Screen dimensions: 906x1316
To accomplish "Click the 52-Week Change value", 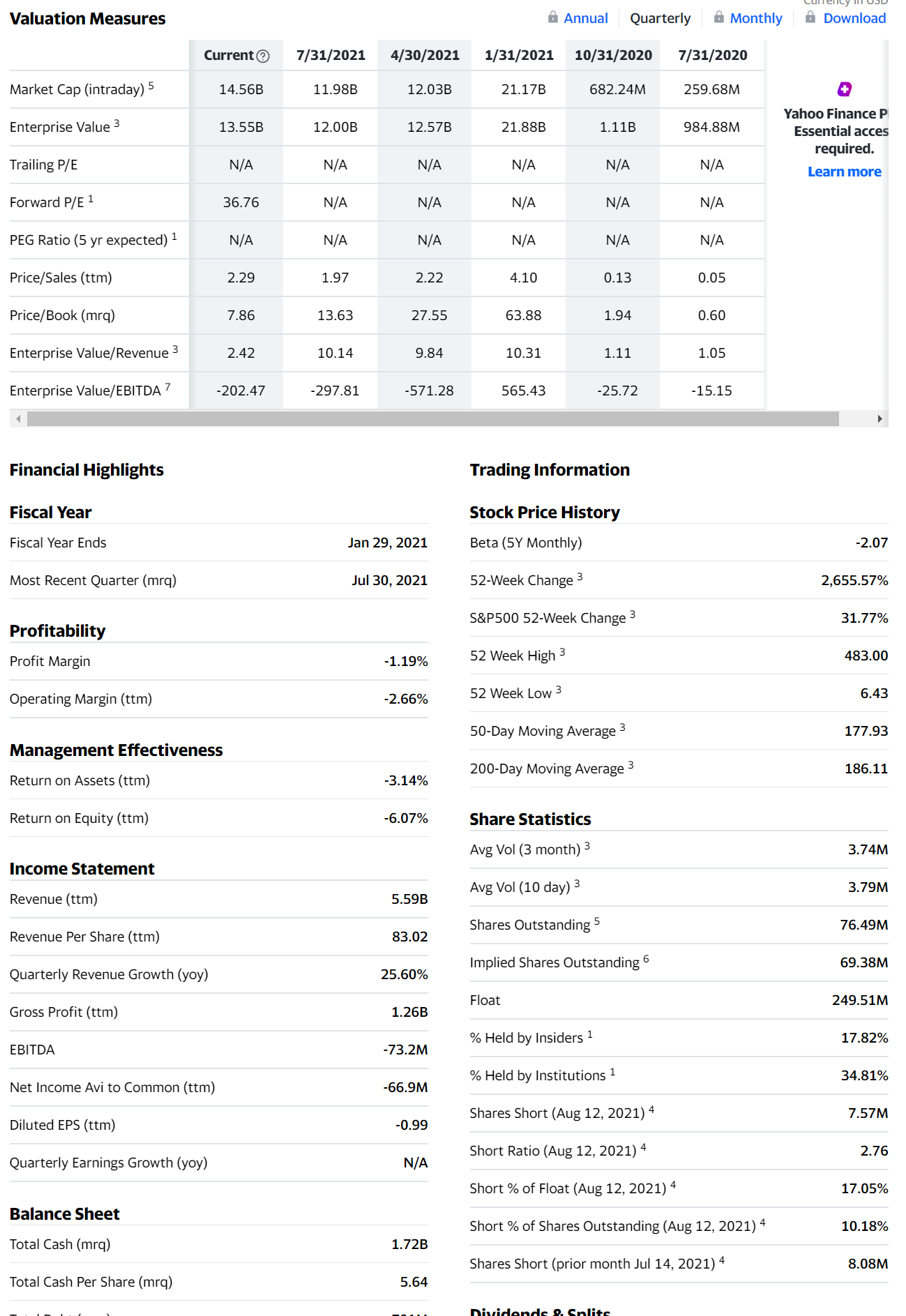I will pyautogui.click(x=854, y=580).
